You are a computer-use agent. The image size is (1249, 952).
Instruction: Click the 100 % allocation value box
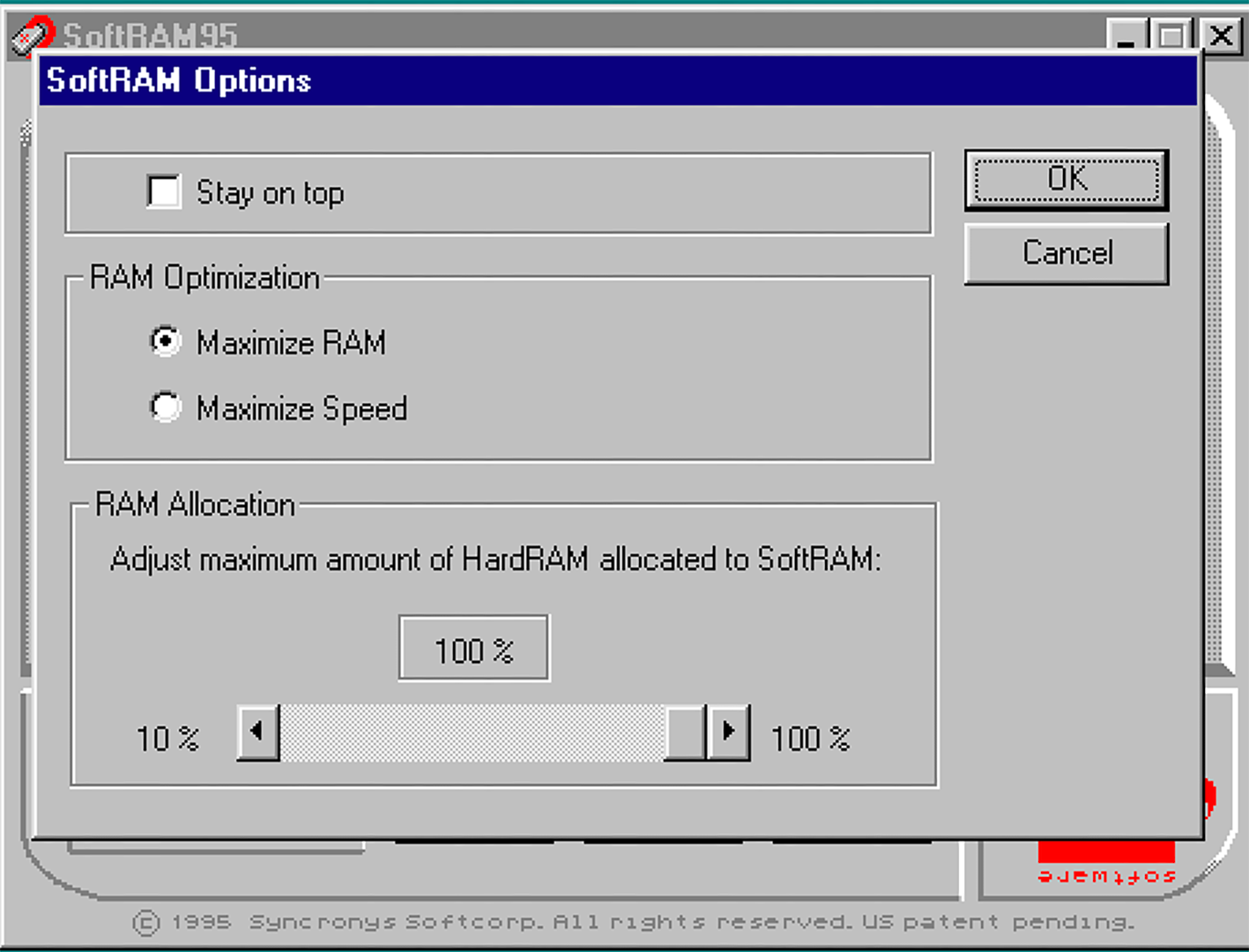474,649
